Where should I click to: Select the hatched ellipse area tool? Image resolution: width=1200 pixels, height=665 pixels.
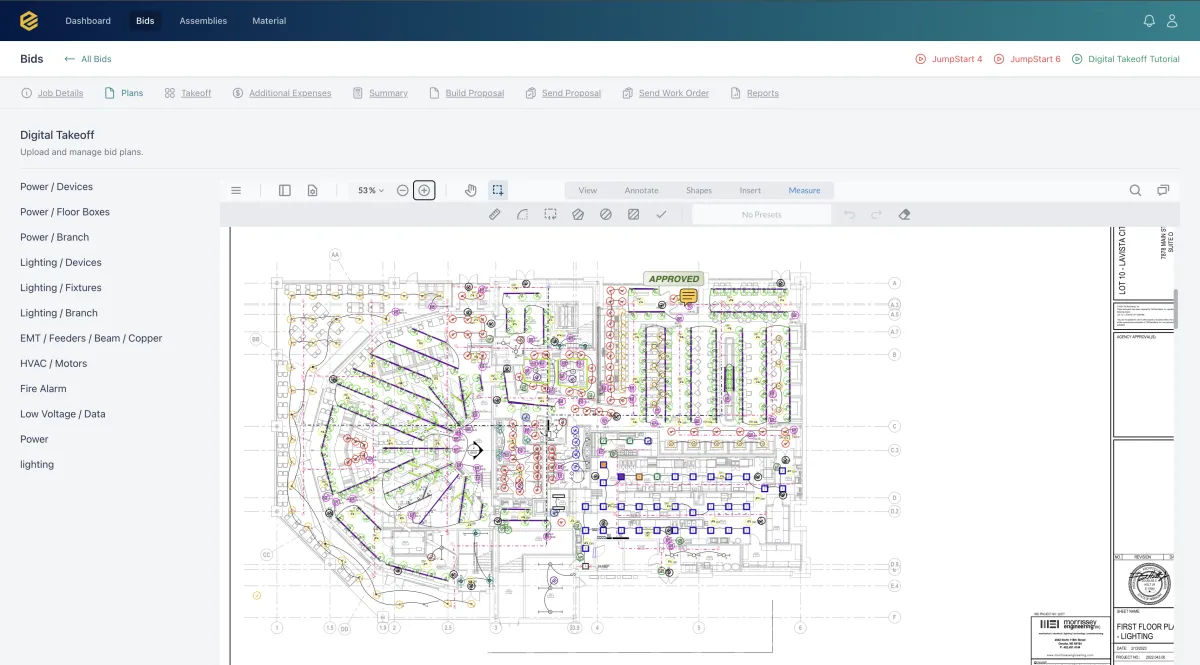click(605, 214)
